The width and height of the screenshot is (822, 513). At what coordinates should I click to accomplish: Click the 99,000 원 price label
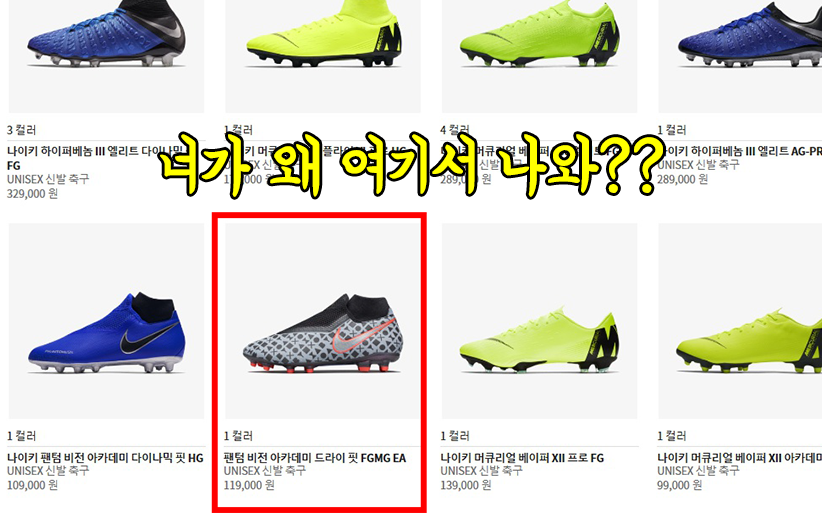679,485
